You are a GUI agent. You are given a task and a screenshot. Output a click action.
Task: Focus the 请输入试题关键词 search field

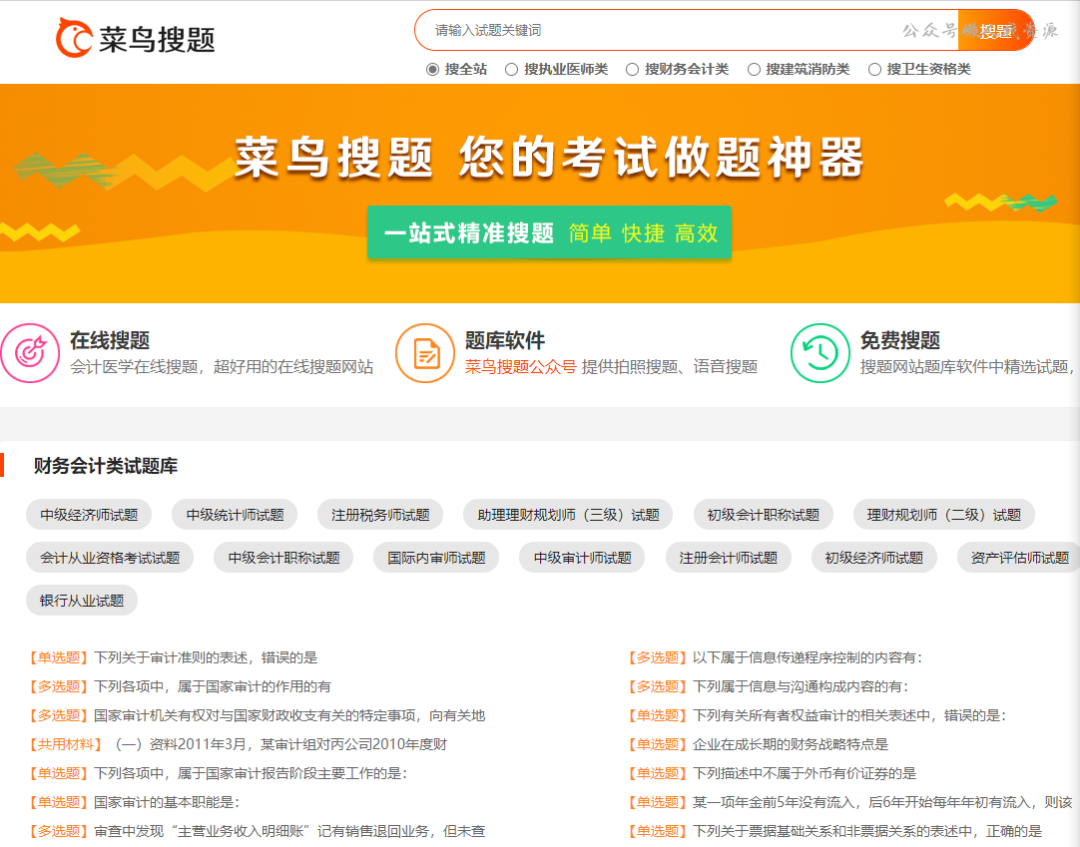(686, 30)
